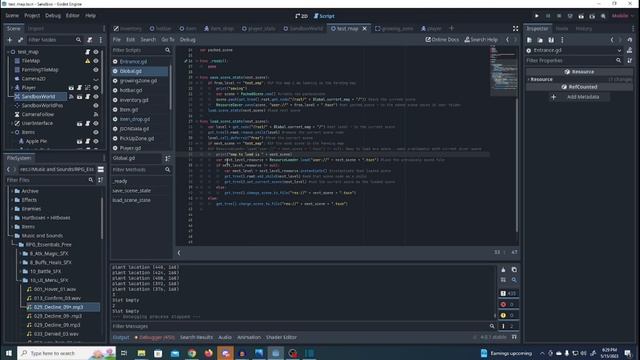The image size is (640, 360).
Task: Toggle standard messages filter in Output
Action: click(x=508, y=293)
